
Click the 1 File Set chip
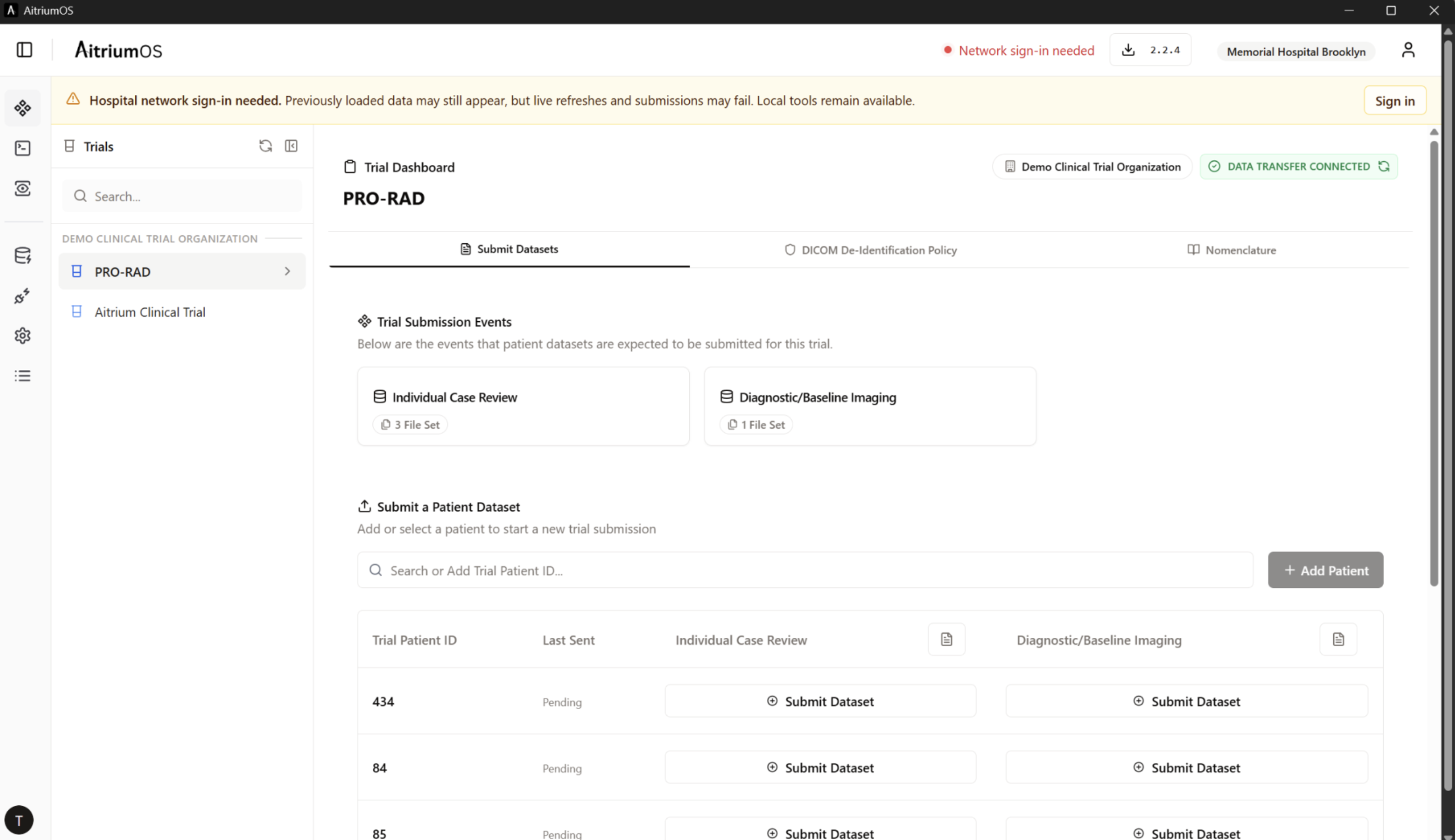756,424
